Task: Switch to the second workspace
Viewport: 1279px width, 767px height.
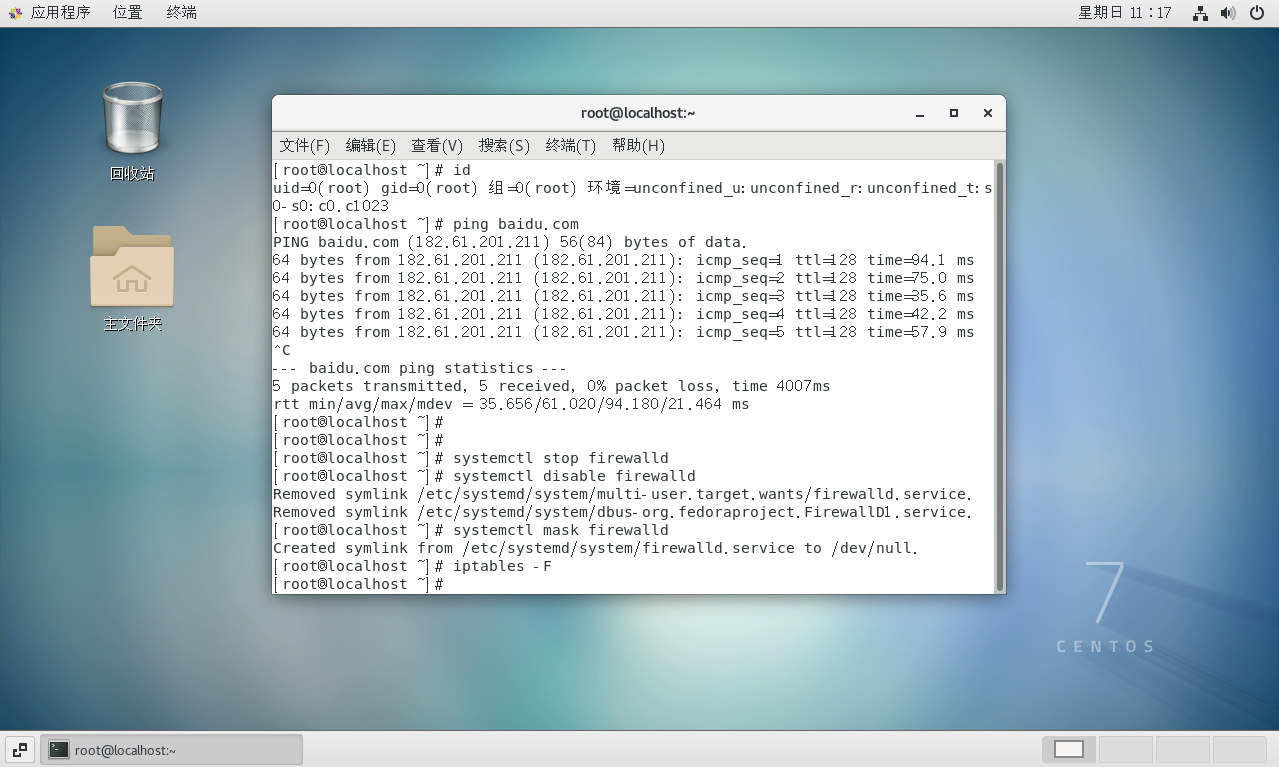Action: [x=1125, y=749]
